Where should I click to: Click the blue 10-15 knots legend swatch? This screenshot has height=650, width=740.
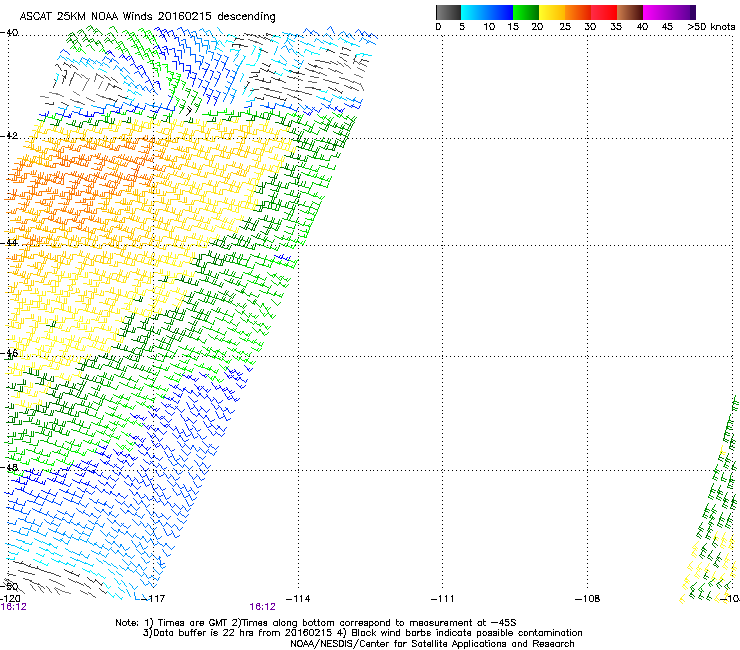click(500, 12)
